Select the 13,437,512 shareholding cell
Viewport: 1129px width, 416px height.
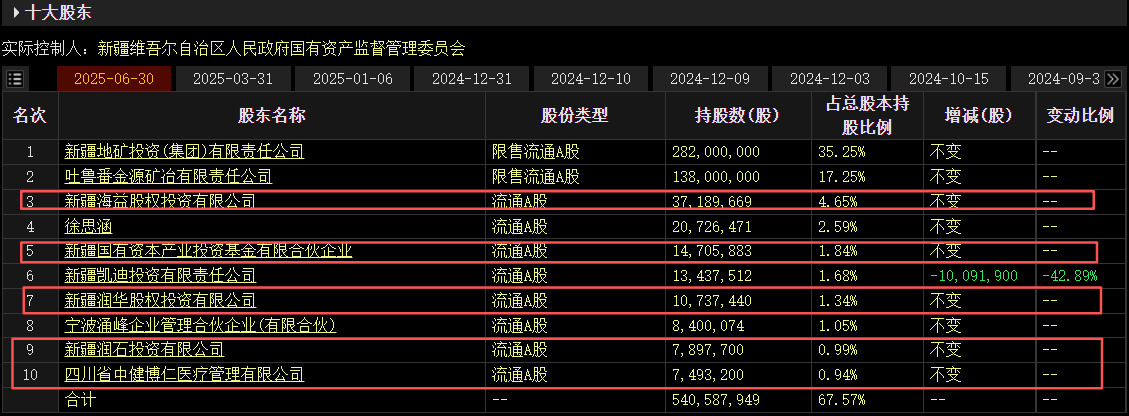pyautogui.click(x=711, y=276)
